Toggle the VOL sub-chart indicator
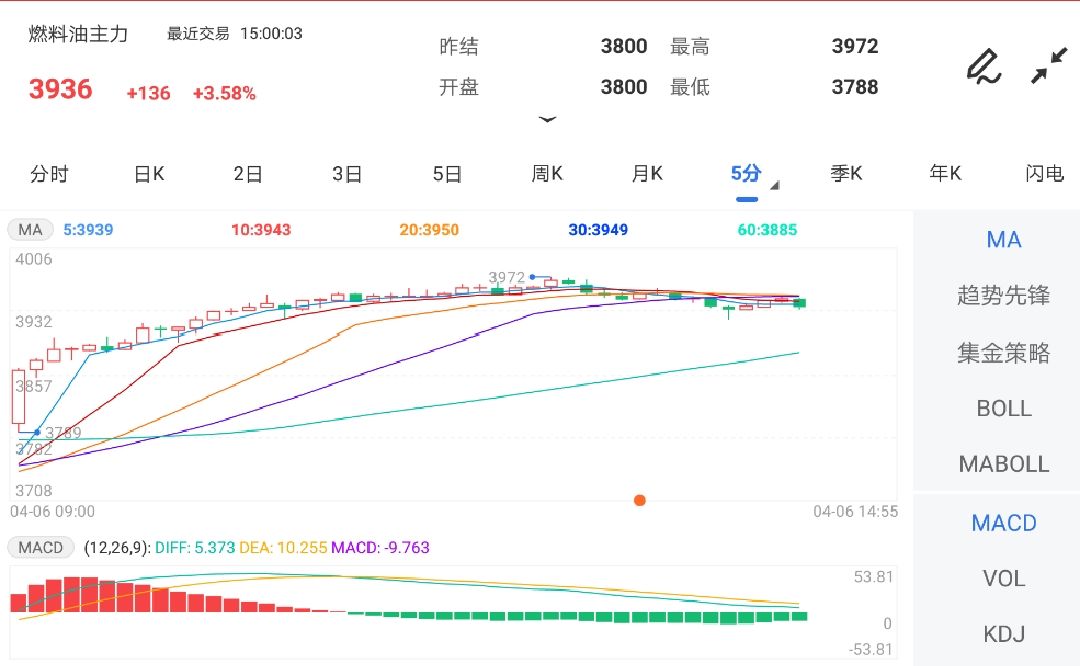The image size is (1080, 666). click(1003, 578)
